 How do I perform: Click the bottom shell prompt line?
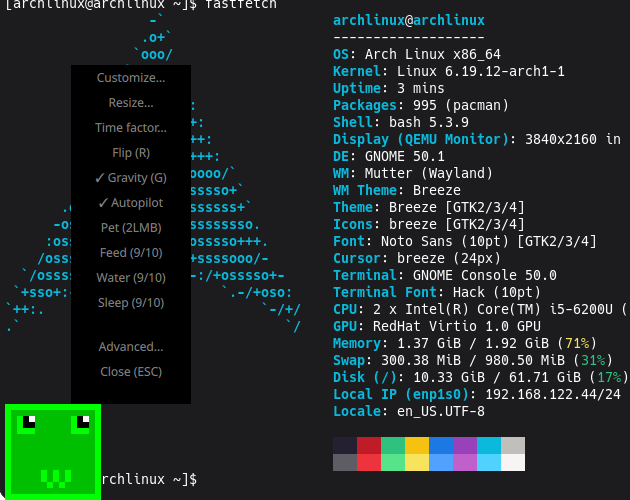[x=149, y=479]
